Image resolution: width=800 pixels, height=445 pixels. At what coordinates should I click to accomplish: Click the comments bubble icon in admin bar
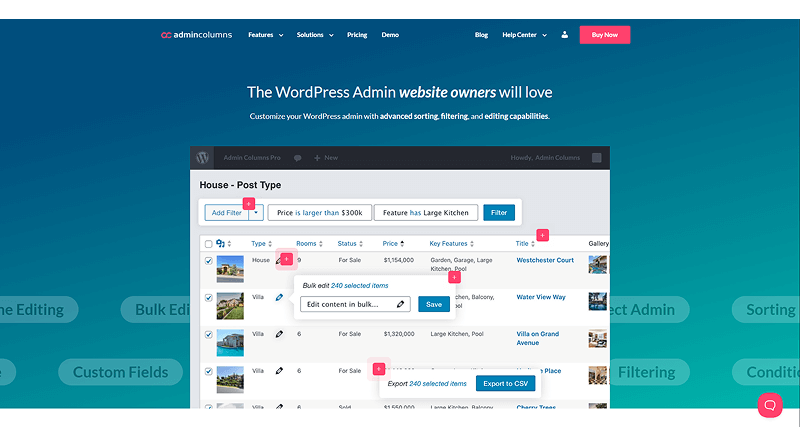coord(297,158)
